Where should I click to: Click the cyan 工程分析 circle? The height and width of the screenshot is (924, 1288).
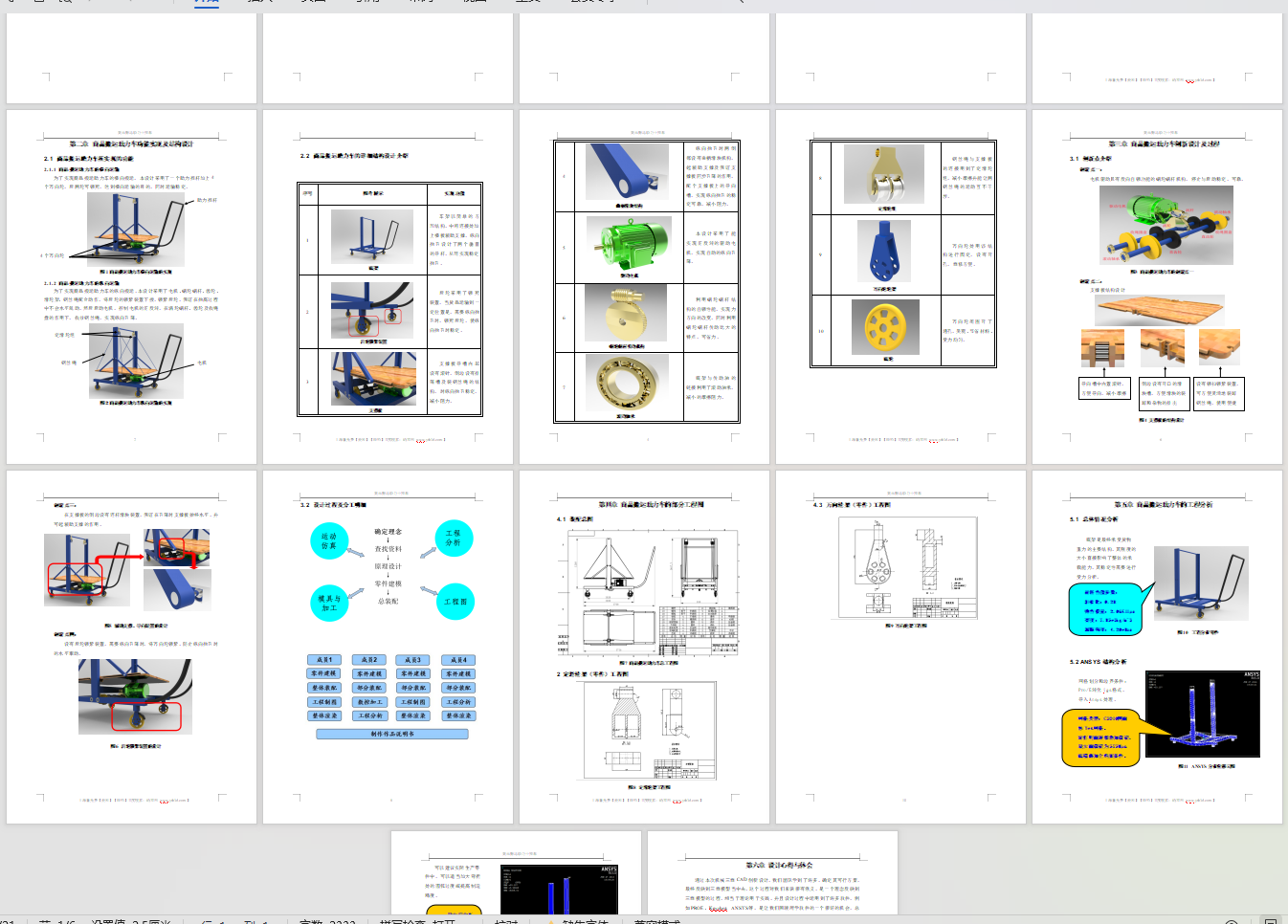coord(454,538)
